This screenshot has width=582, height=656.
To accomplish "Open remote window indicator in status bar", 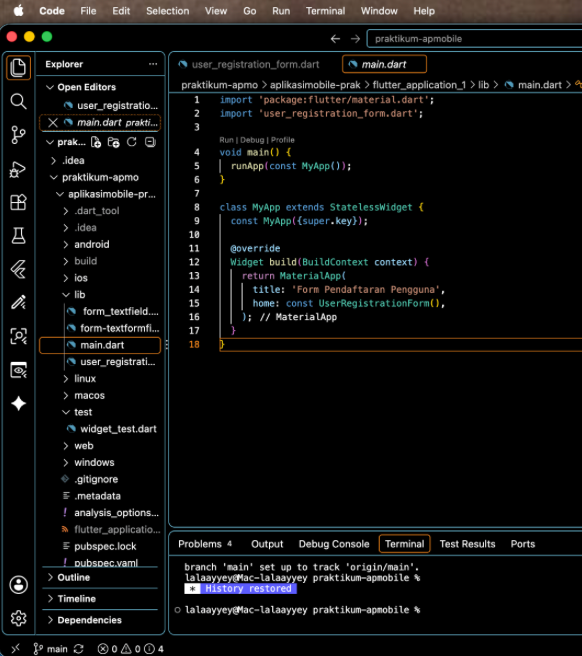I will click(x=15, y=648).
